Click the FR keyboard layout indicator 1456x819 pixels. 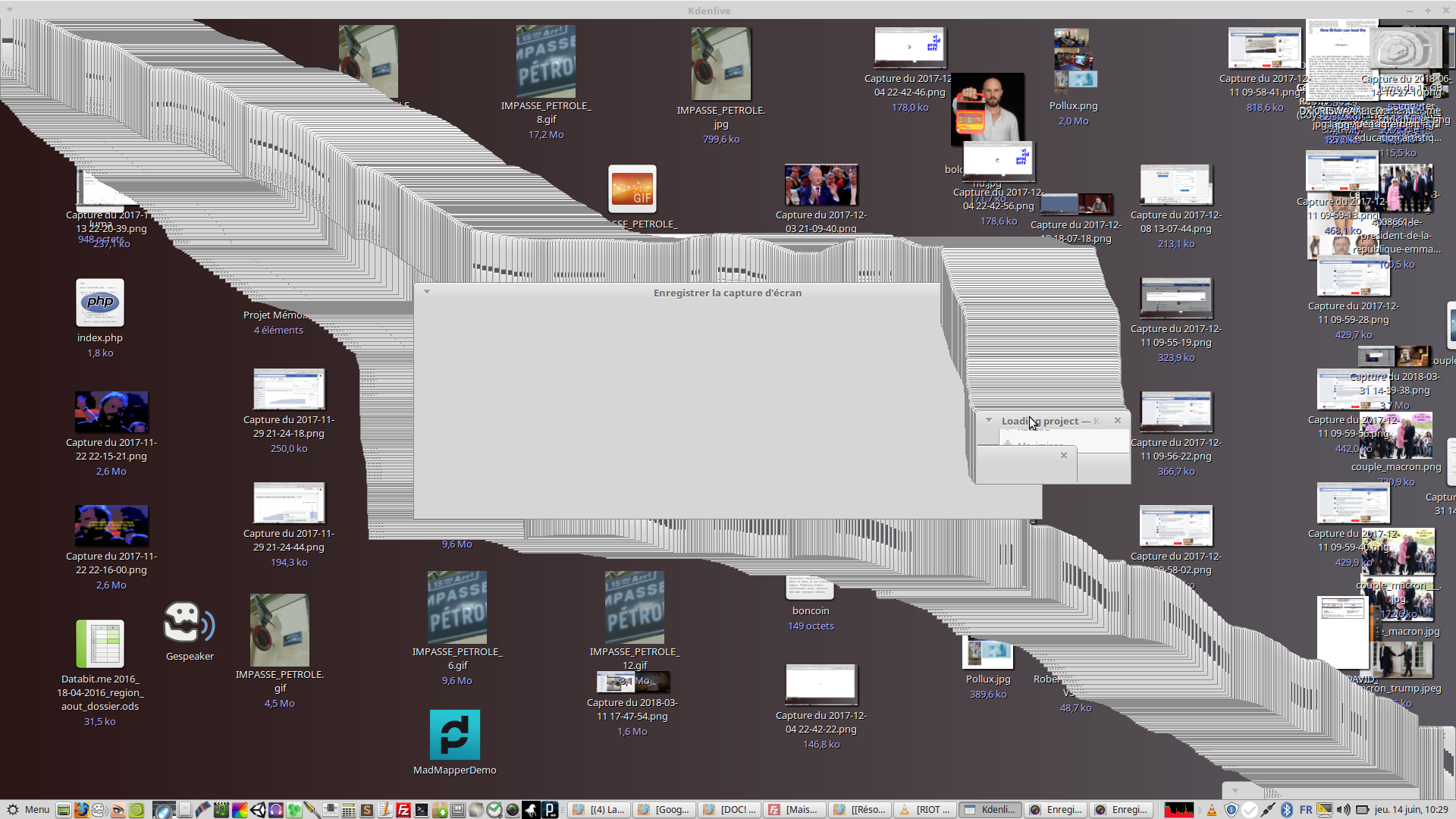coord(1306,810)
